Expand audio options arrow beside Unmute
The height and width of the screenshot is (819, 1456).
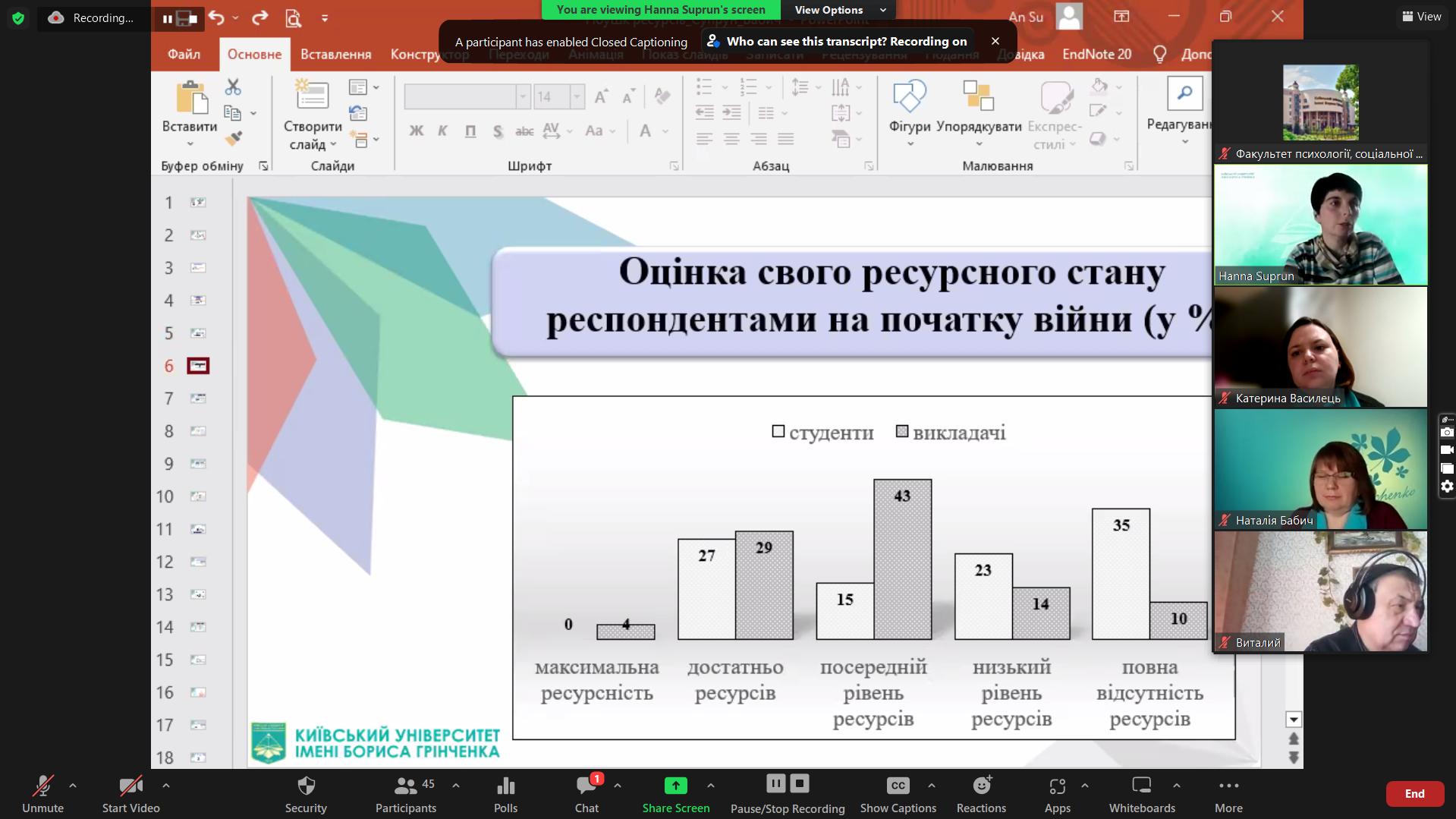73,786
